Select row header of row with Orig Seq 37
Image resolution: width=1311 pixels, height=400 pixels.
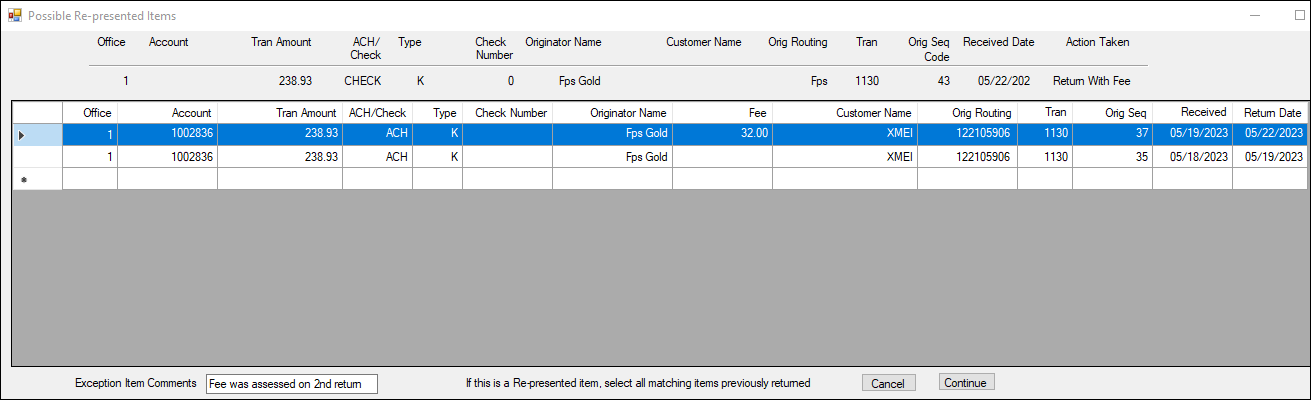(37, 134)
